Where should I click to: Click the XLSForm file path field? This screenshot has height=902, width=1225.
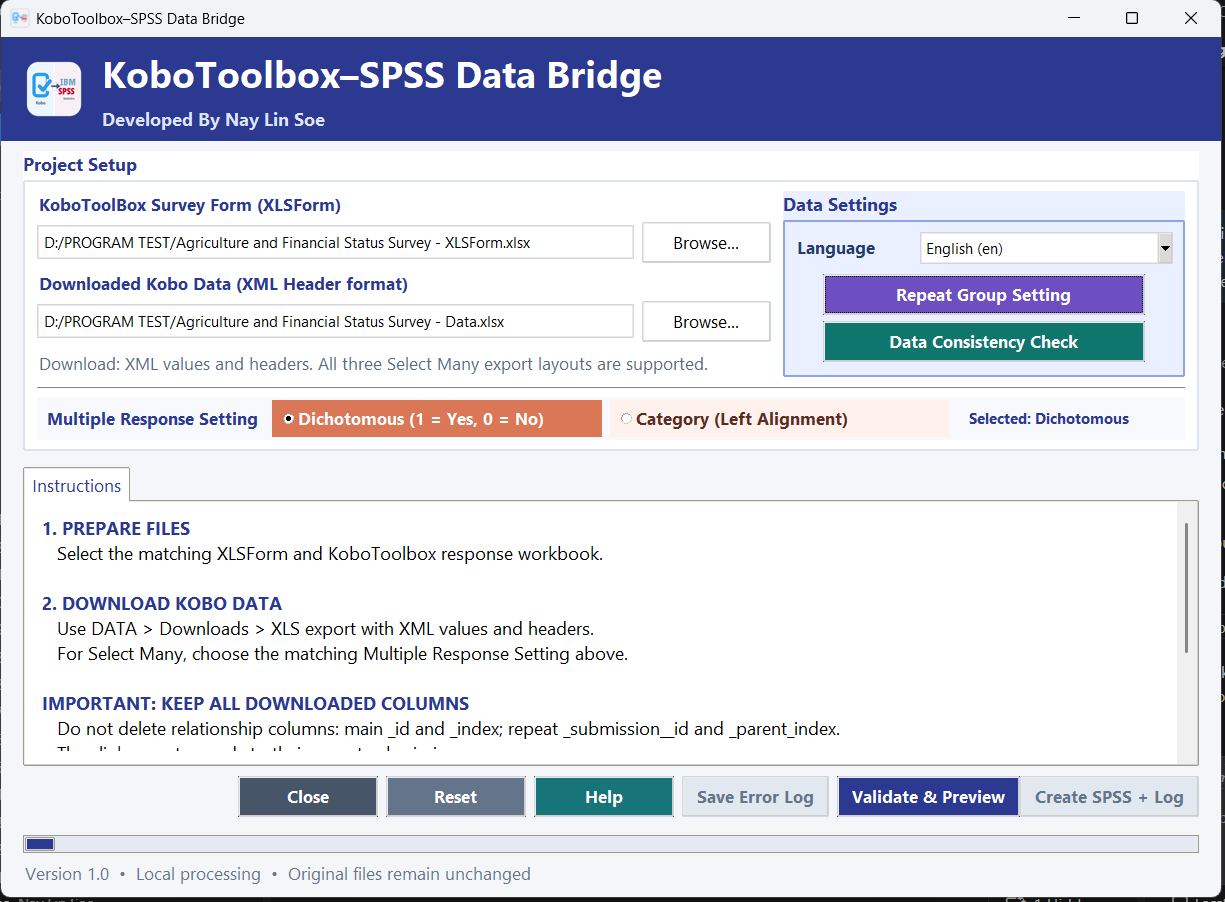tap(336, 243)
